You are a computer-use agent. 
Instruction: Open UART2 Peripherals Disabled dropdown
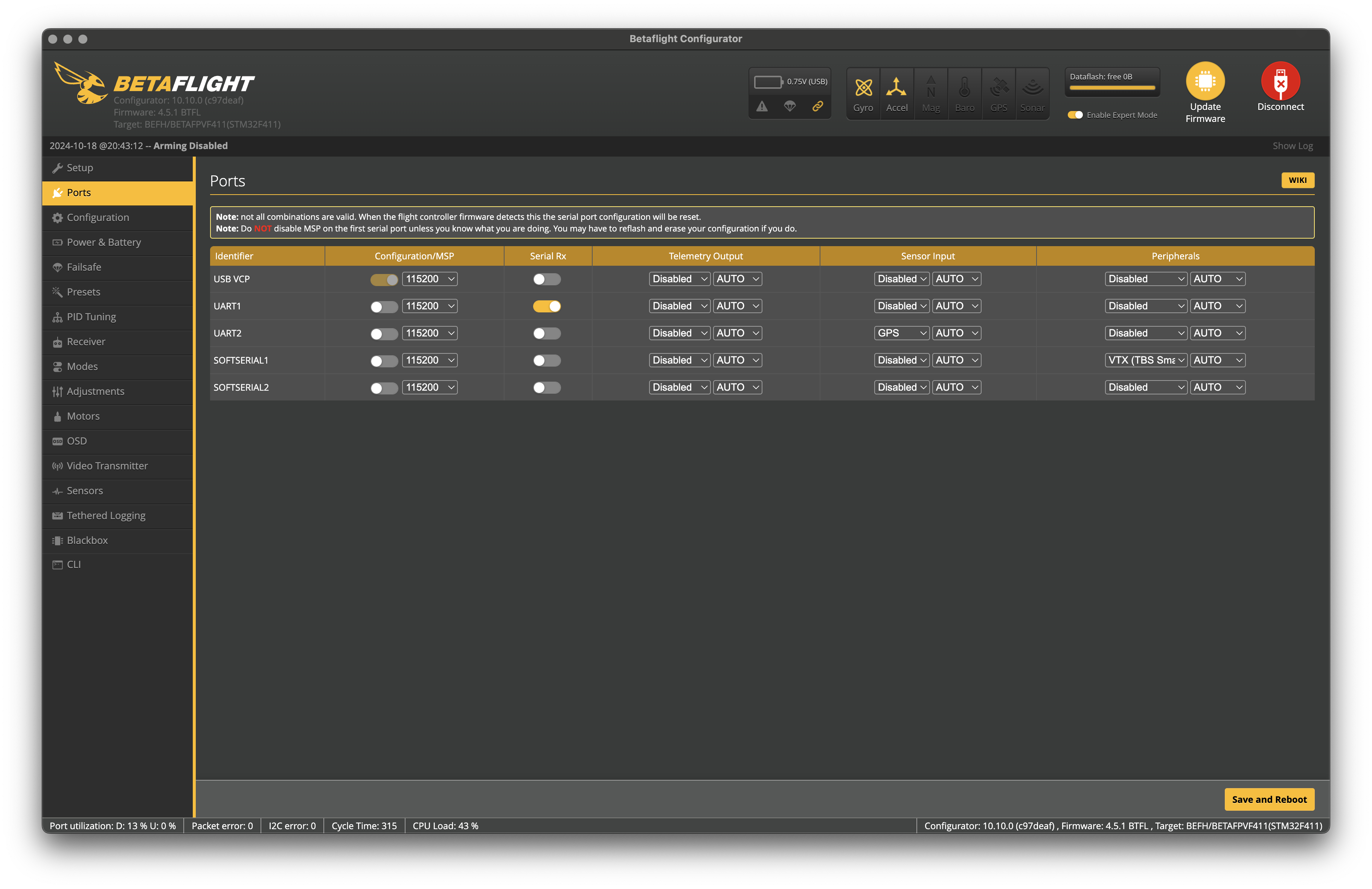(x=1145, y=333)
